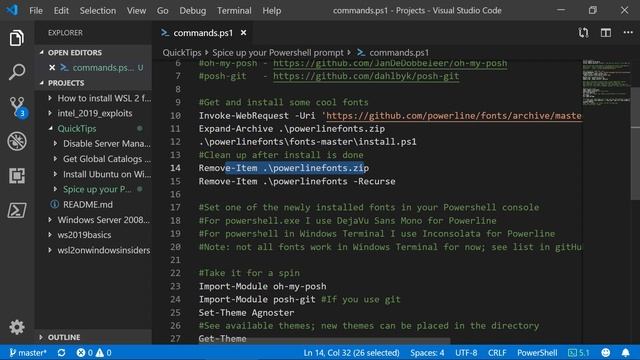
Task: Click the Ln 14, Col 32 cursor position
Action: [x=351, y=353]
